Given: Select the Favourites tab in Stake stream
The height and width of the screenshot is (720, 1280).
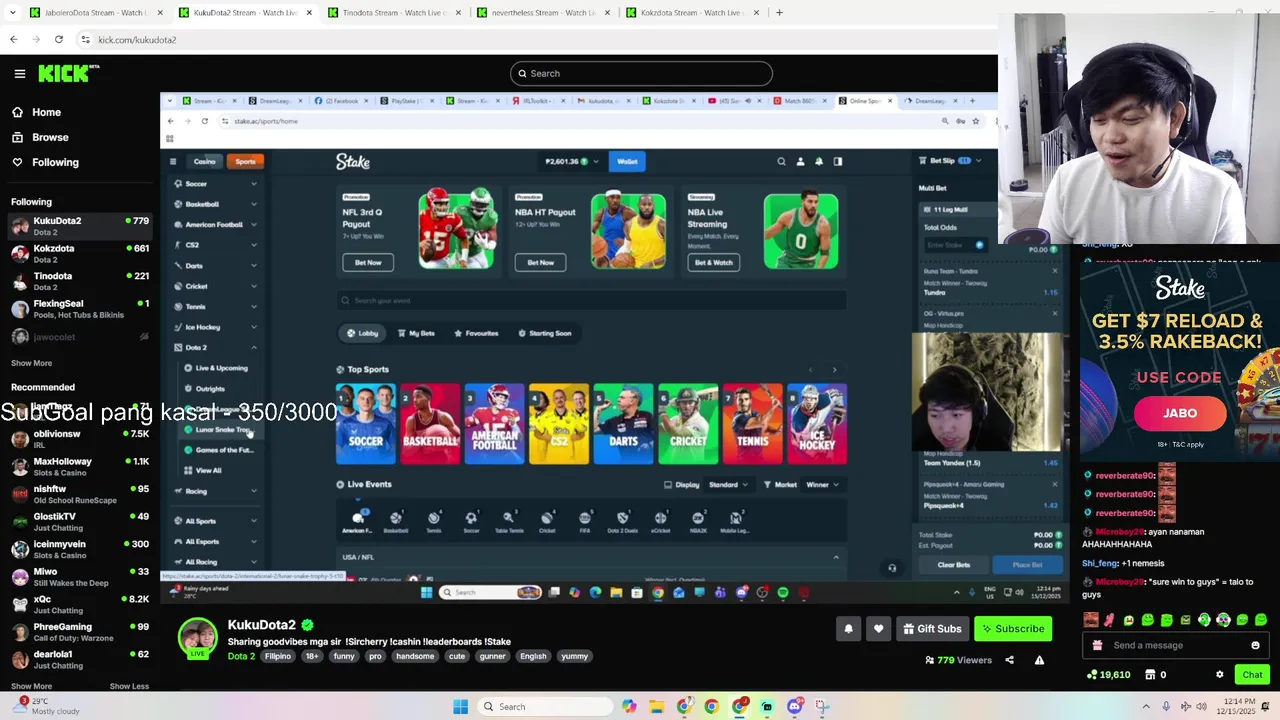Looking at the screenshot, I should click(x=476, y=333).
